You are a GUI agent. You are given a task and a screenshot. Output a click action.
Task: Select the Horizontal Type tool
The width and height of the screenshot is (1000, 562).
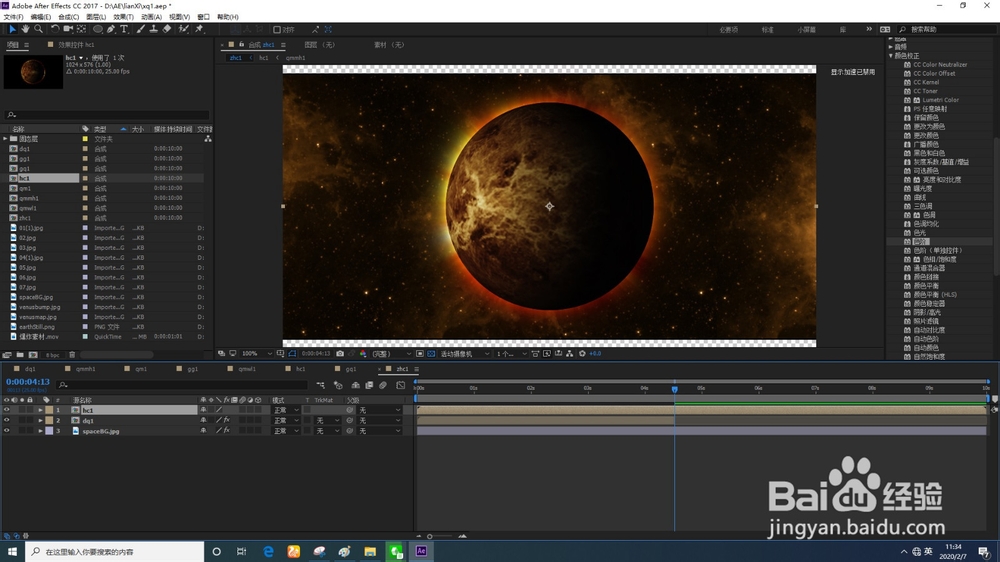click(x=124, y=29)
